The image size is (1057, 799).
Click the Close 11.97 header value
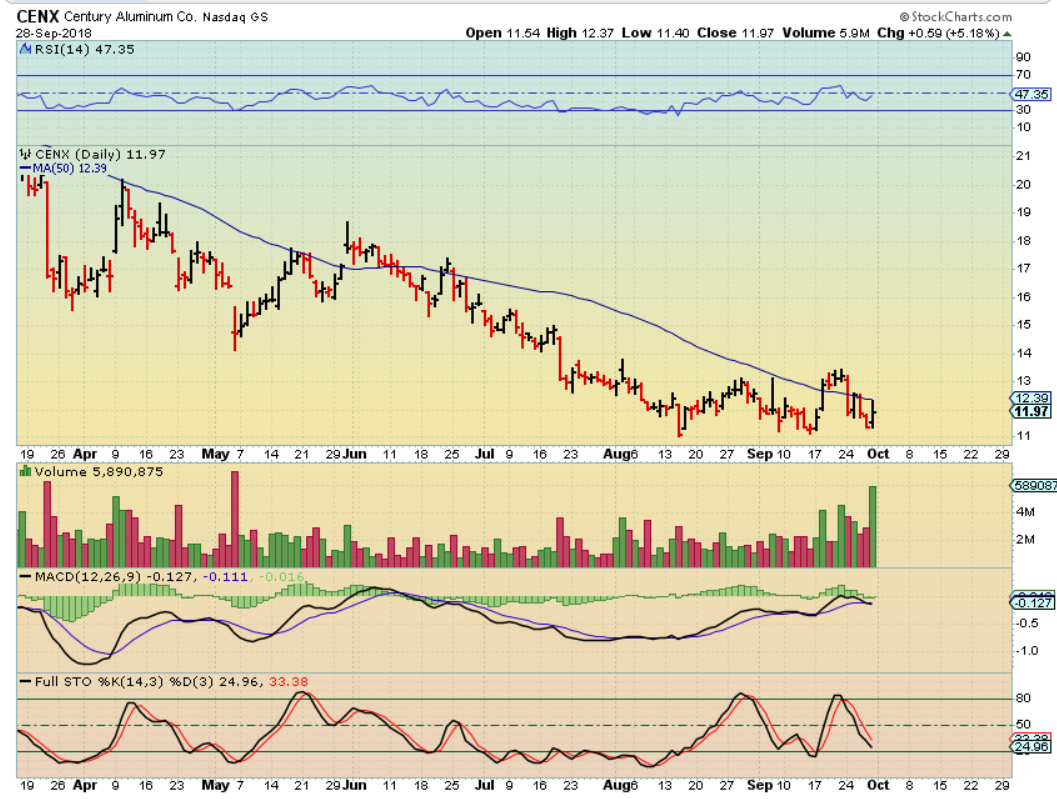click(735, 33)
